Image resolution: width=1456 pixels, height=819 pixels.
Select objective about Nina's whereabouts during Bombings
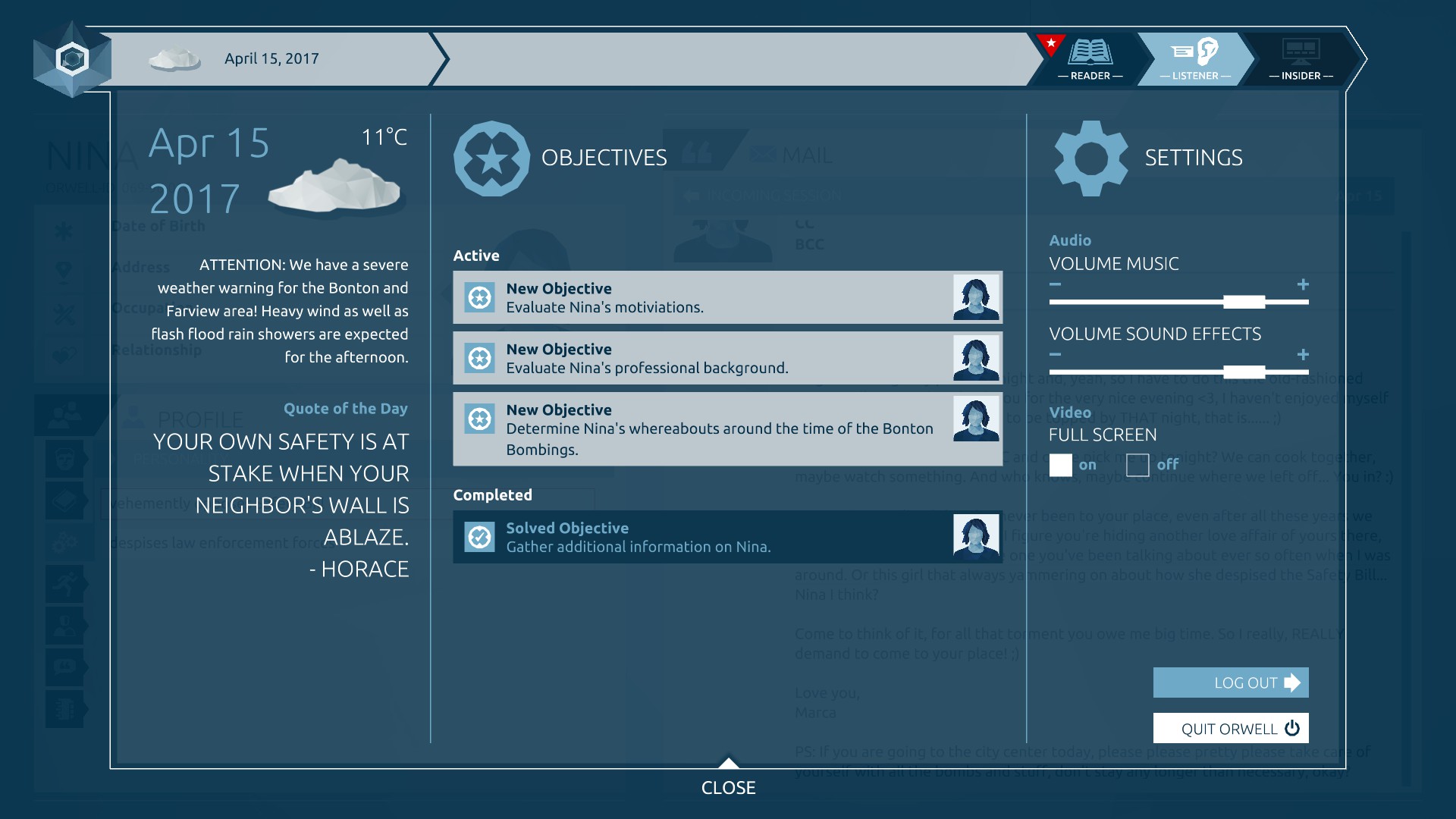(x=727, y=428)
